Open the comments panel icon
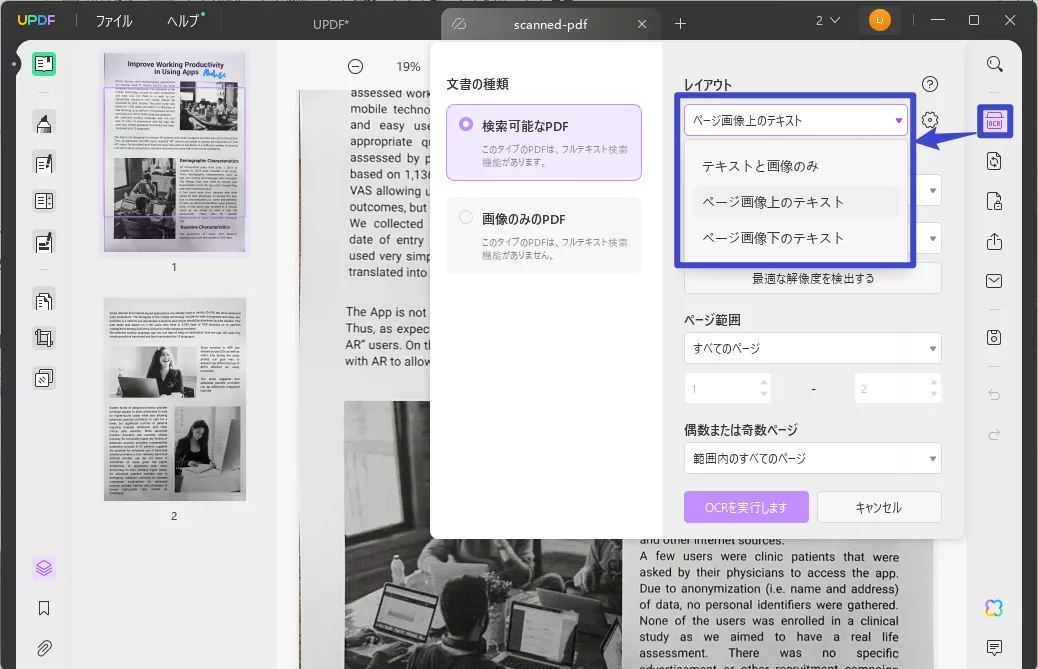The image size is (1038, 669). pos(994,647)
